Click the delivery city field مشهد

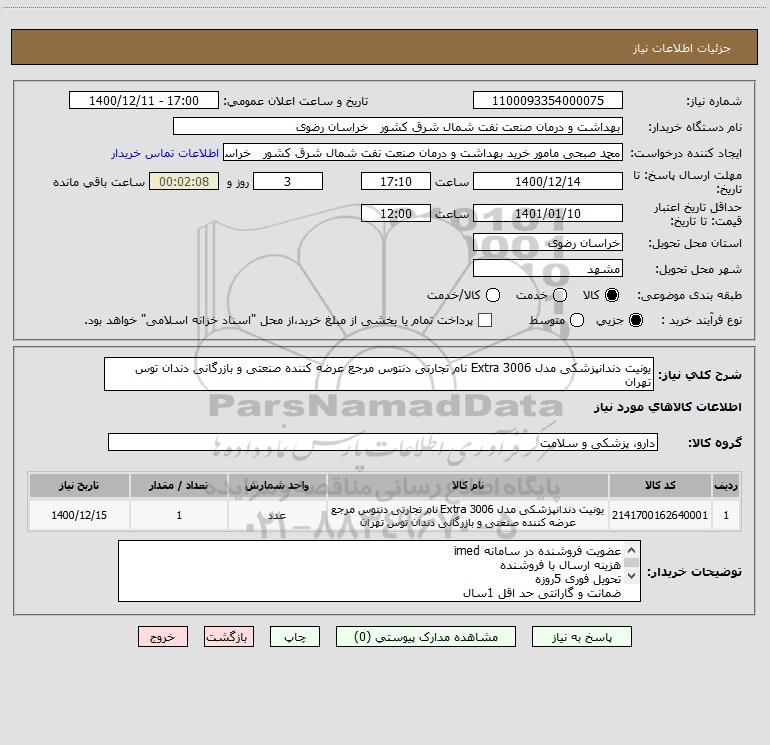coord(548,268)
